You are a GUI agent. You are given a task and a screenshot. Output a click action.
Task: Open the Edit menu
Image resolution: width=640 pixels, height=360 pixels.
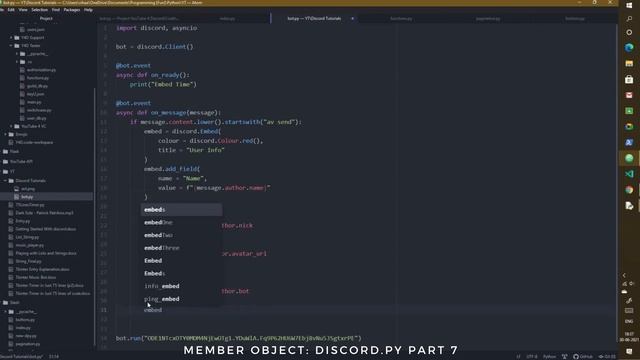click(x=11, y=10)
